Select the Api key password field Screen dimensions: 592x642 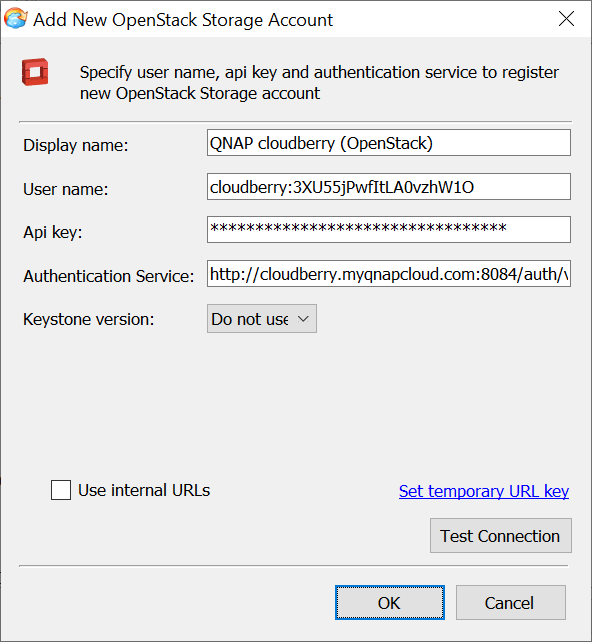tap(389, 230)
